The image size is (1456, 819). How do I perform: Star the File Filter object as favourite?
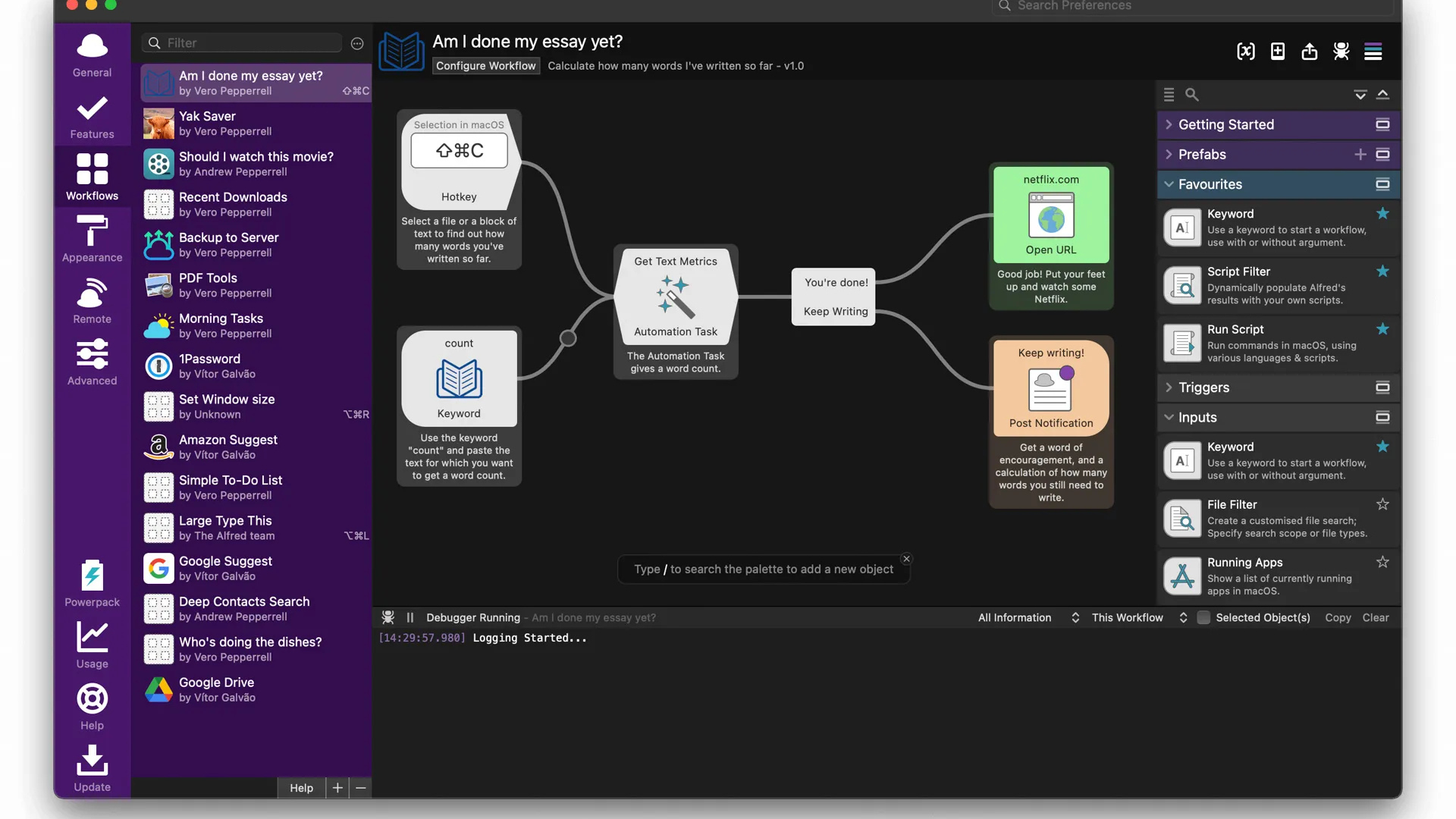1382,504
